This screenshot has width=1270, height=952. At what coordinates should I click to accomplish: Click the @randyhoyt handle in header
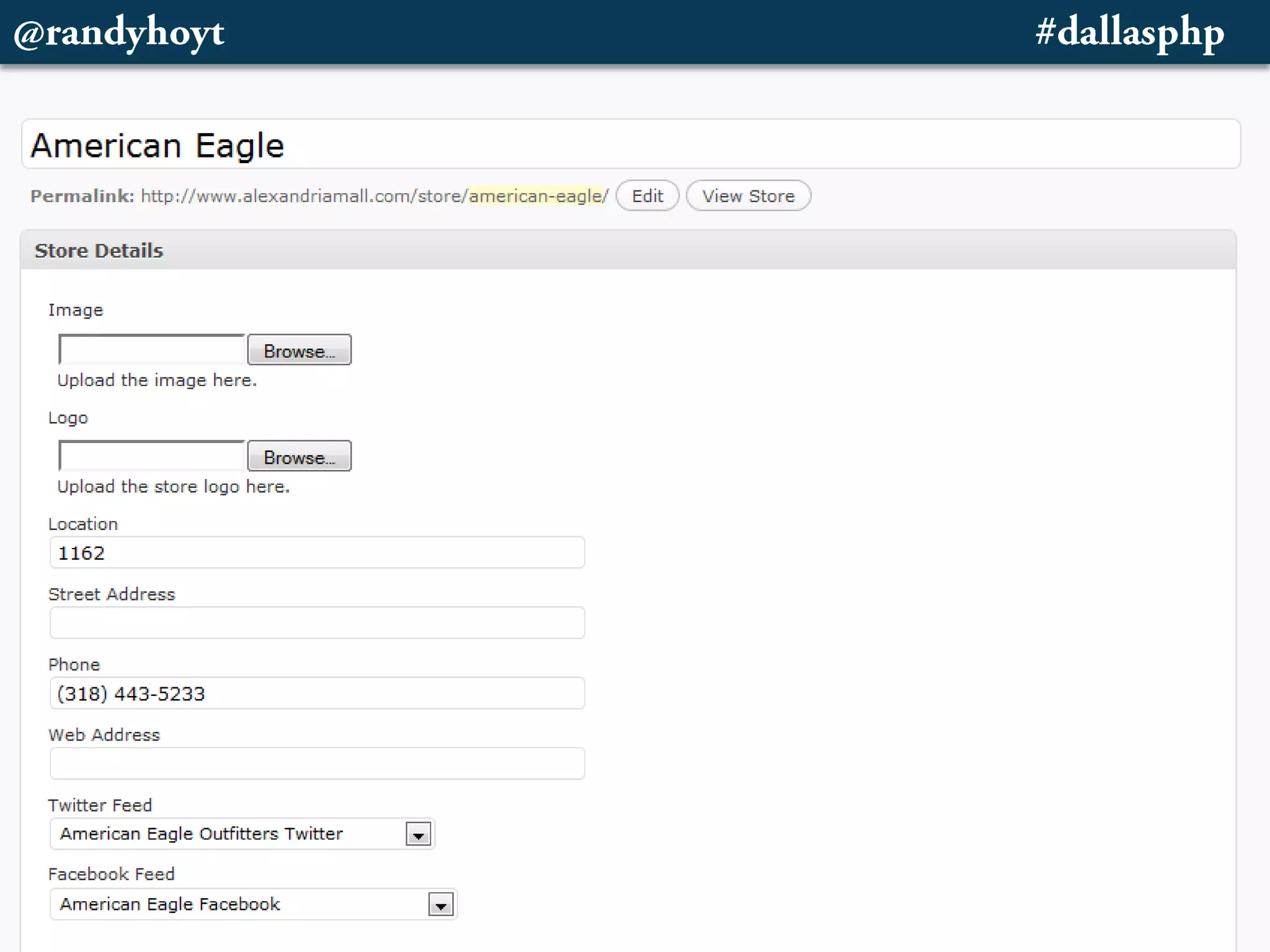tap(118, 33)
